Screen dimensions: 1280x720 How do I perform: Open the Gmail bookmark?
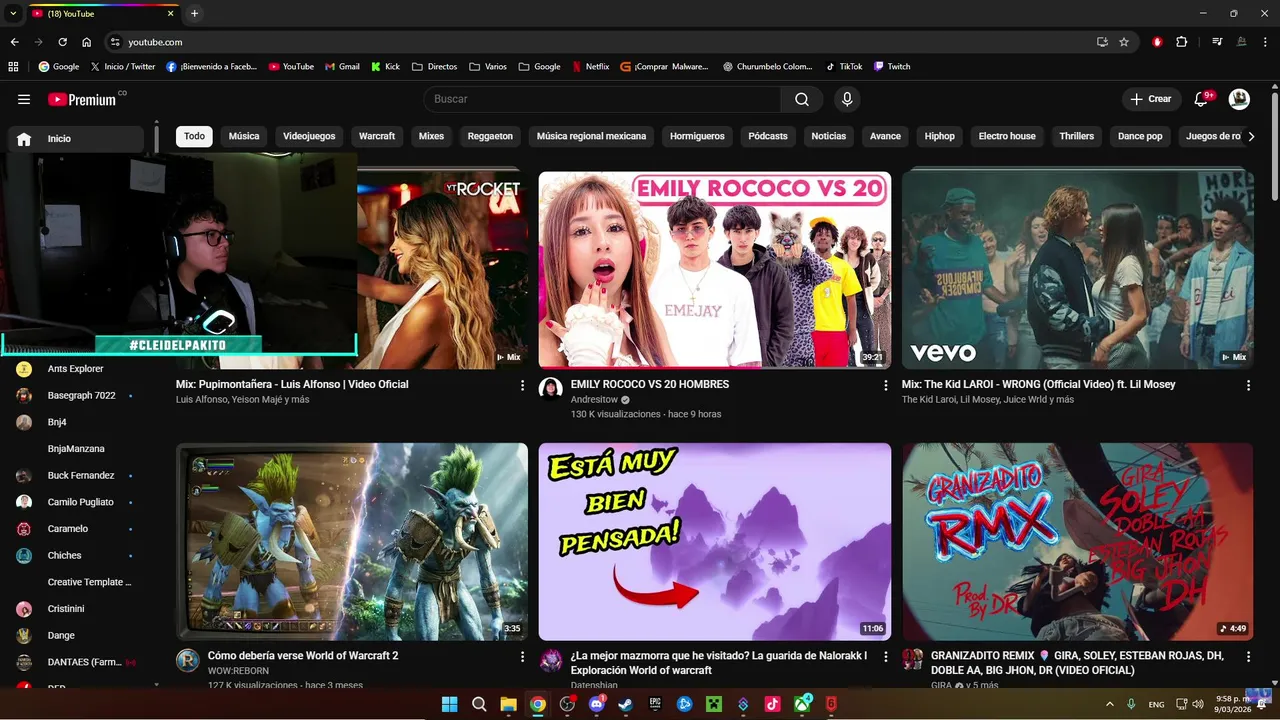point(341,67)
